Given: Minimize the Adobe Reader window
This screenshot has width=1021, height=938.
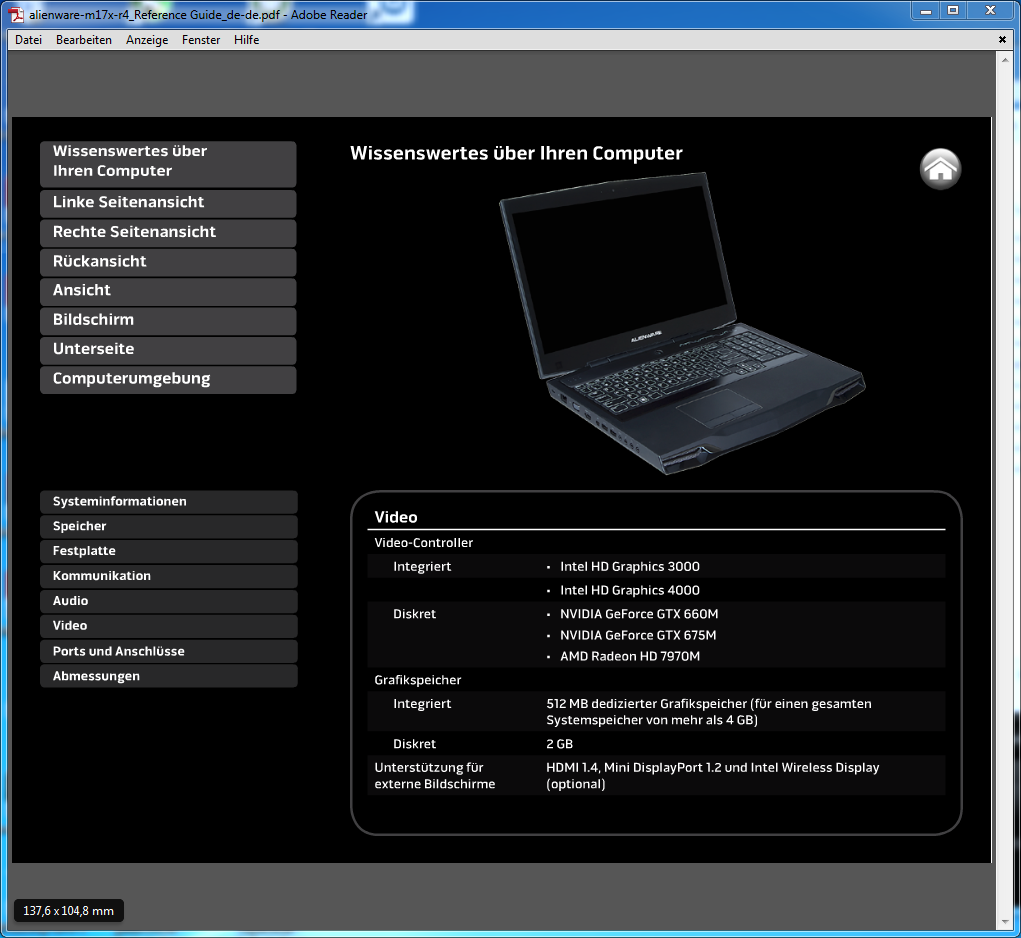Looking at the screenshot, I should coord(925,11).
